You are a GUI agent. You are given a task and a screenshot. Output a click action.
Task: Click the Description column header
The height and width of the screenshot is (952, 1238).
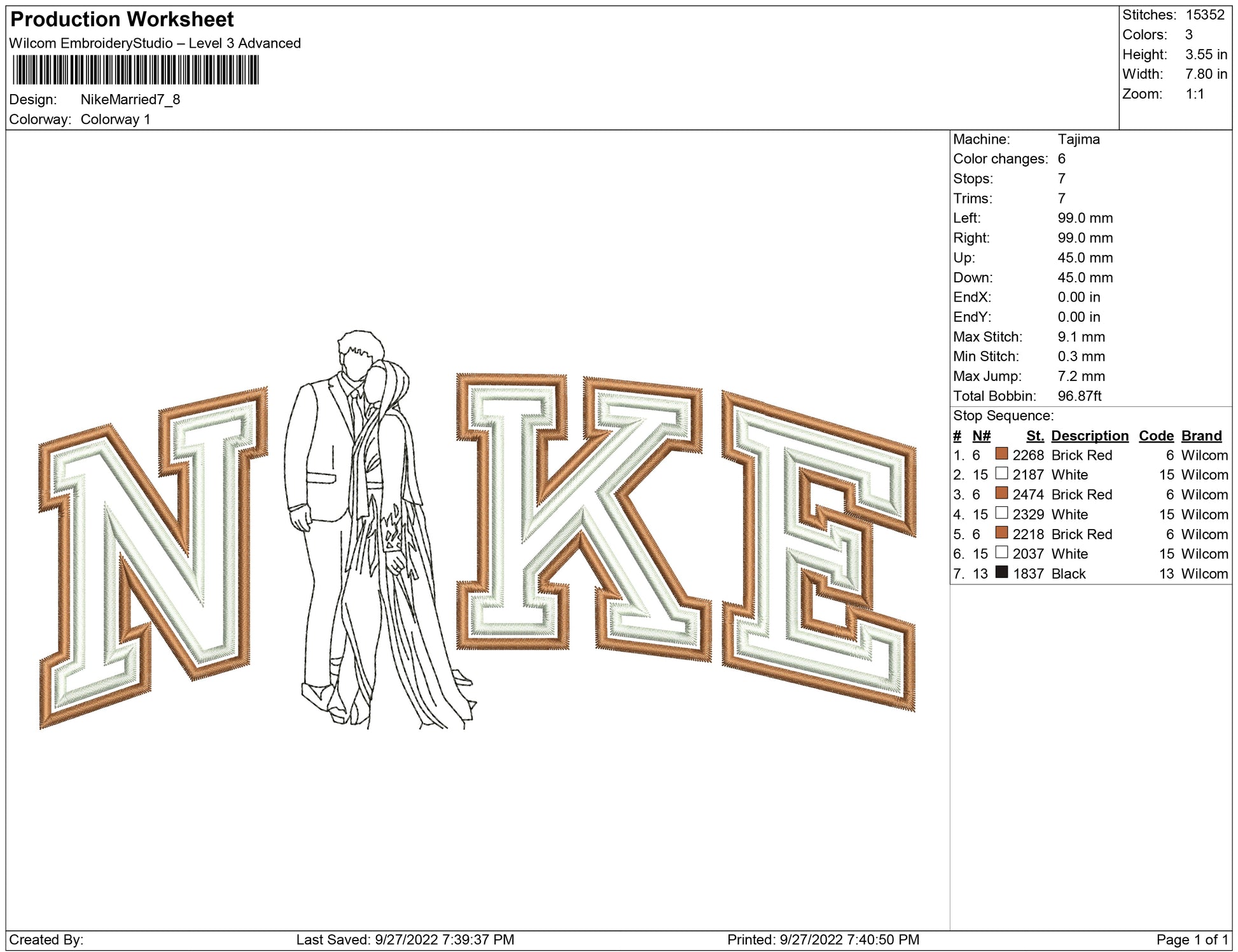pyautogui.click(x=1089, y=436)
